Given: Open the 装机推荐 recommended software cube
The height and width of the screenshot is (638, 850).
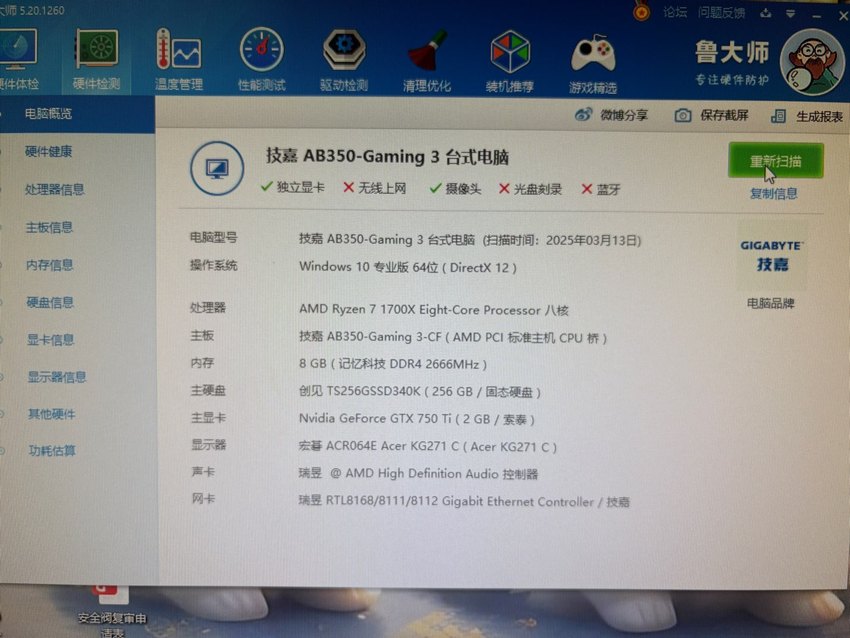Looking at the screenshot, I should coord(510,62).
